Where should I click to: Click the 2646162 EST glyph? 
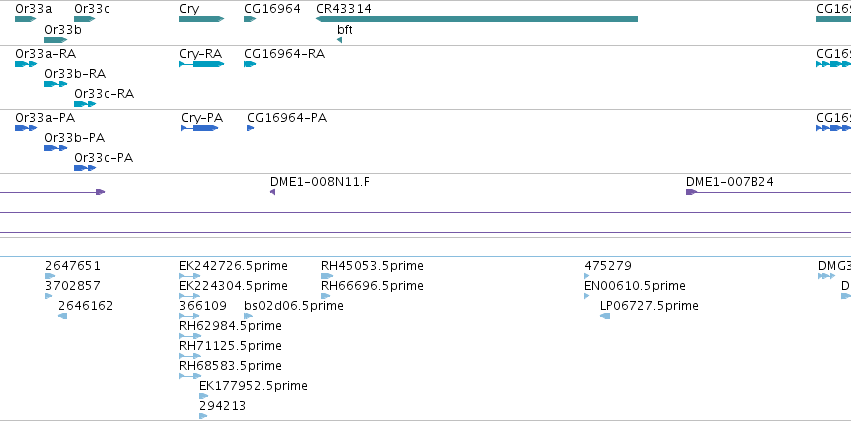tap(62, 316)
